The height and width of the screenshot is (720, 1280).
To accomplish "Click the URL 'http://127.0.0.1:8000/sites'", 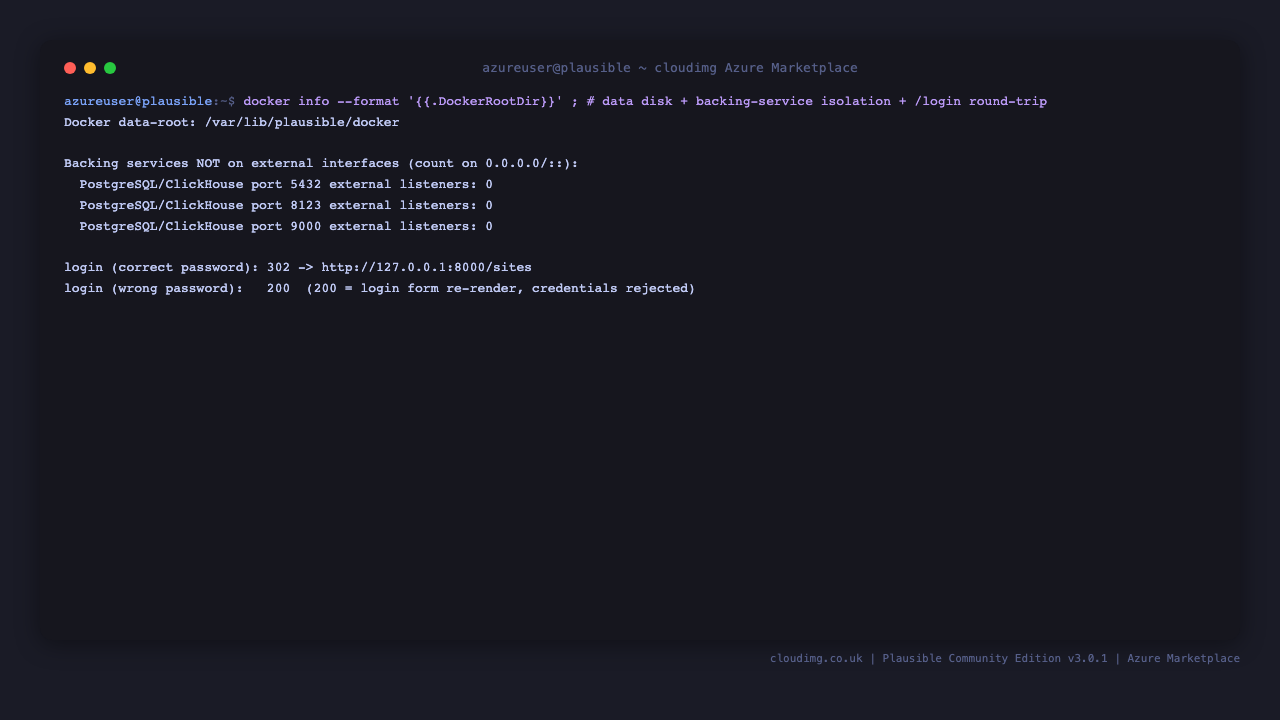I will [427, 267].
